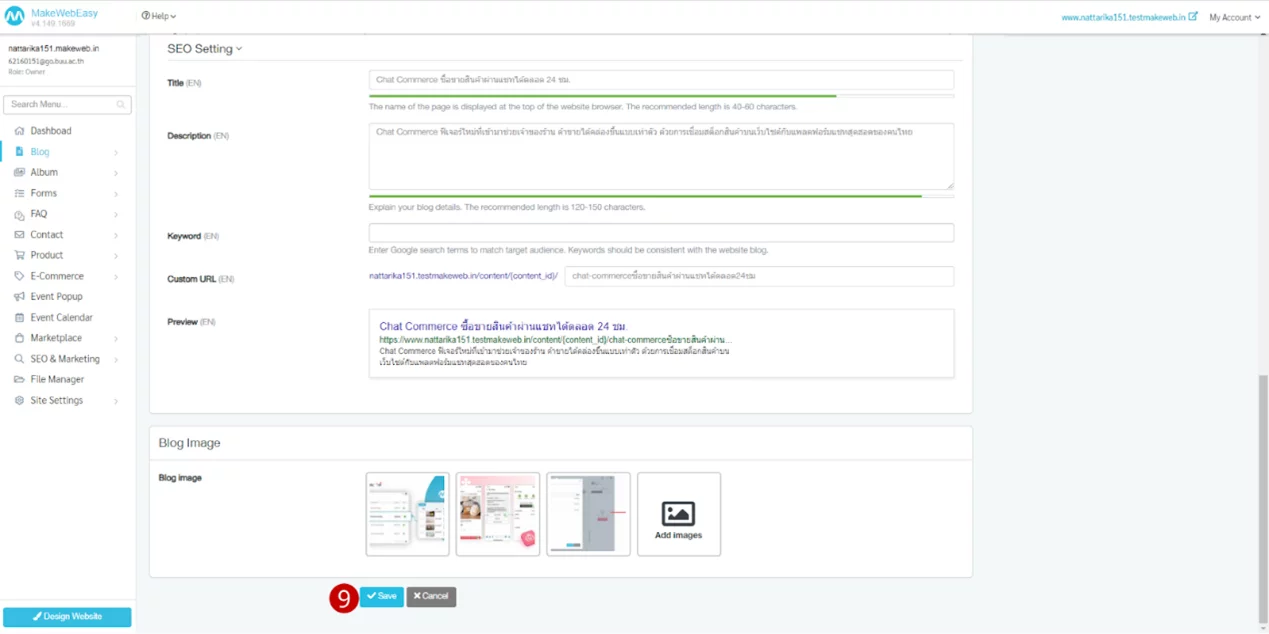The image size is (1269, 634).
Task: Click the Contact envelope icon
Action: (19, 235)
